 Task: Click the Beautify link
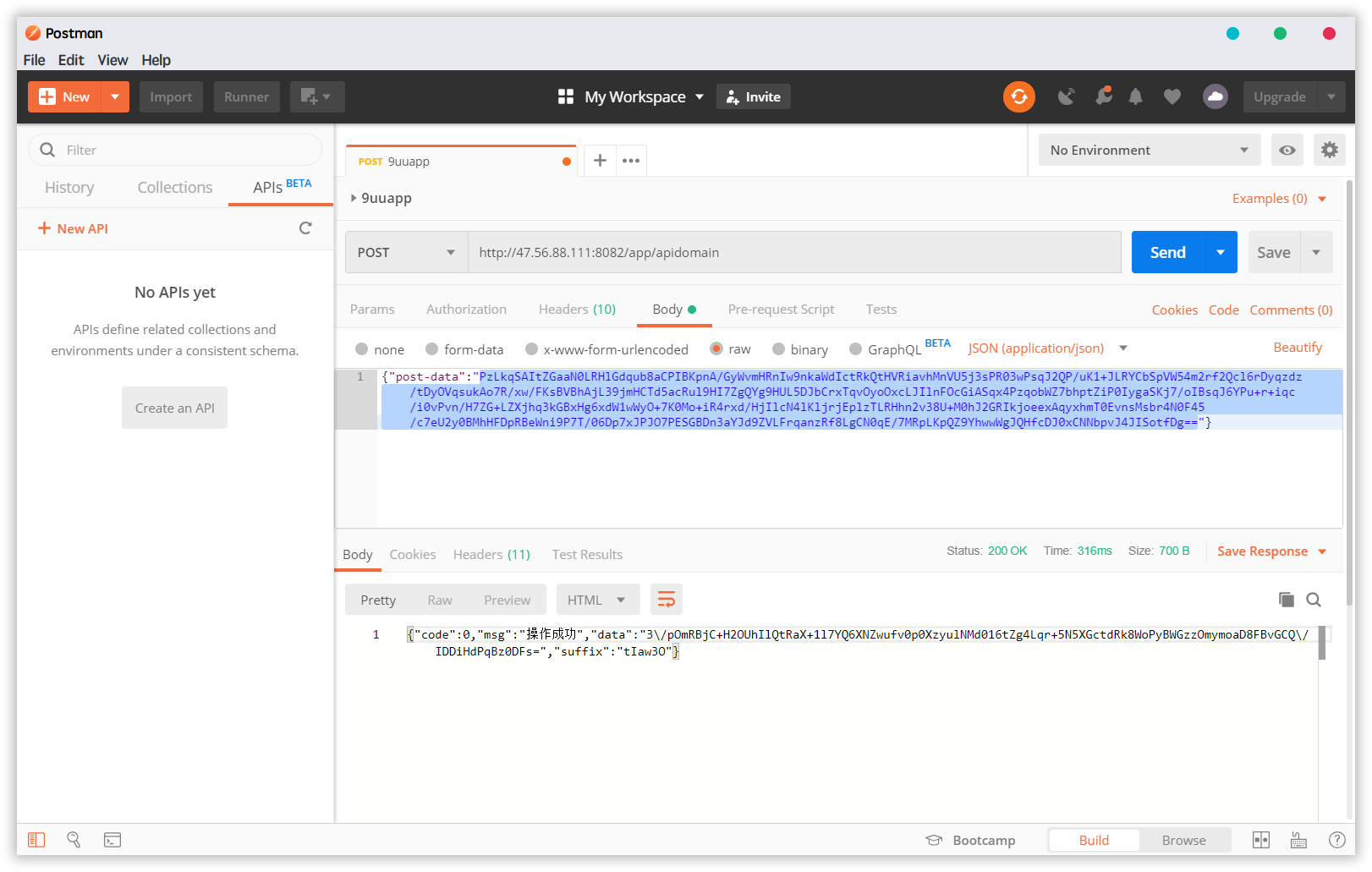[1298, 348]
